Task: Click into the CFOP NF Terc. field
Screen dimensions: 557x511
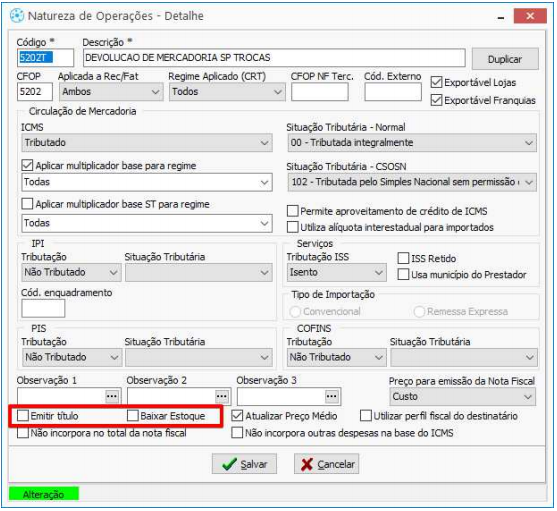Action: 320,92
